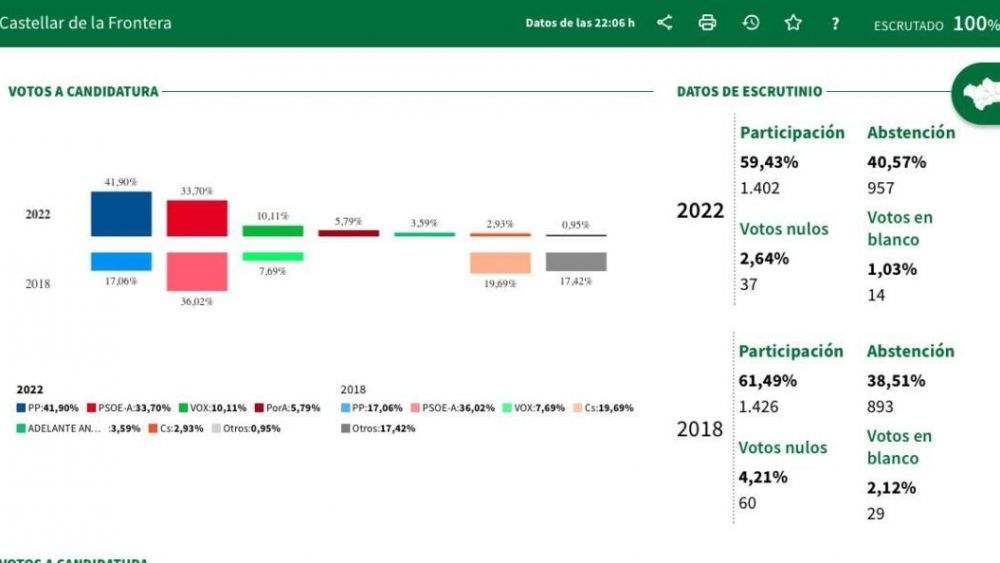The height and width of the screenshot is (563, 1000).
Task: Click the share icon in header
Action: point(665,23)
